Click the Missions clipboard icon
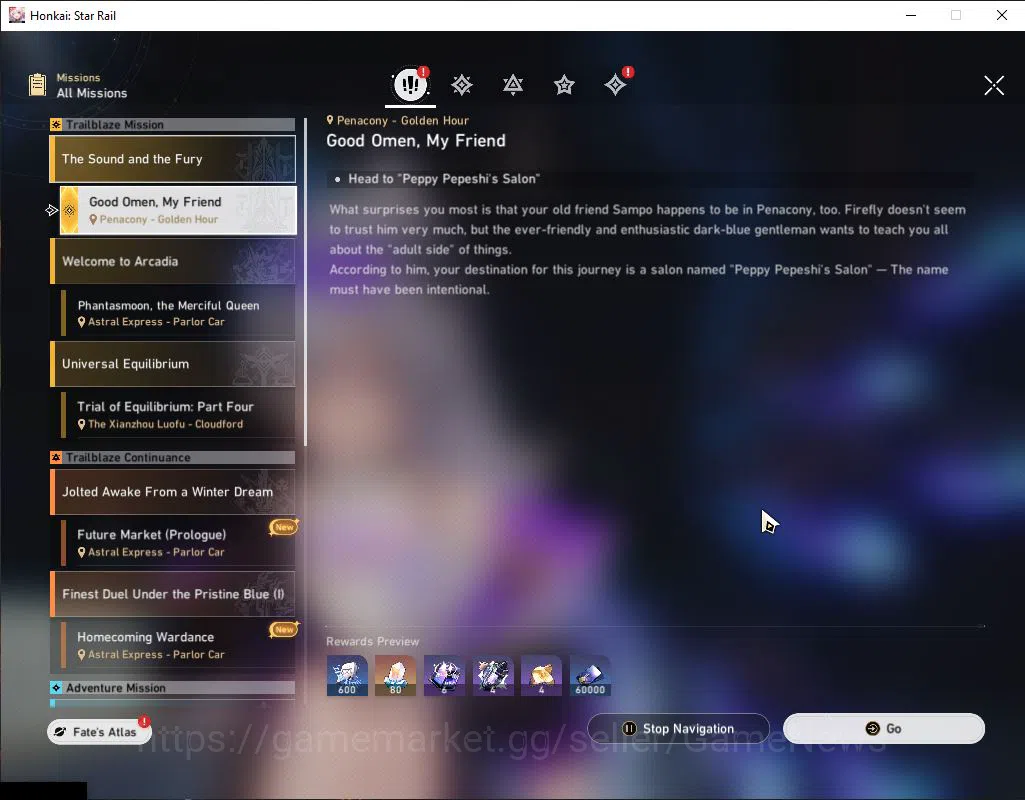1025x800 pixels. 37,85
